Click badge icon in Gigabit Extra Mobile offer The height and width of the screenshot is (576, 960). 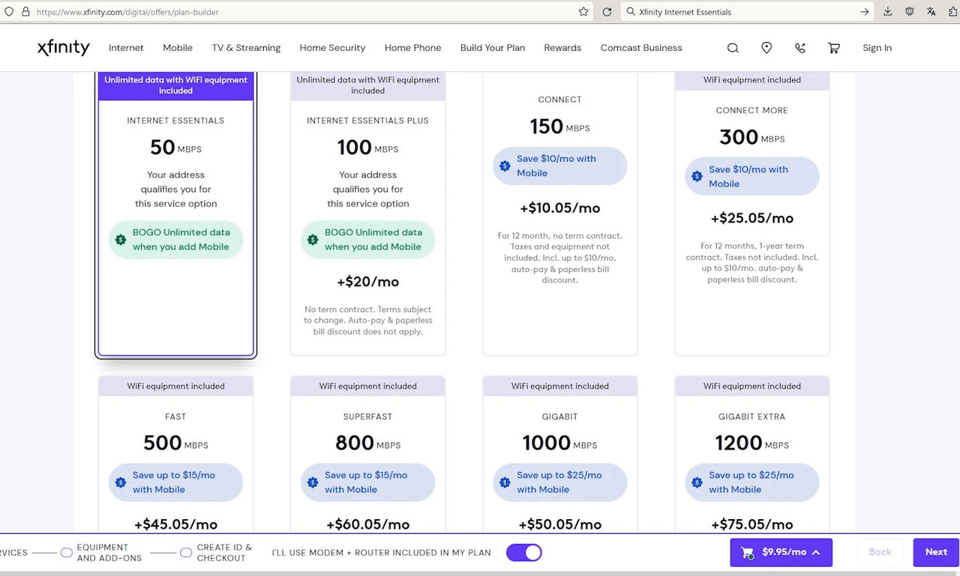[x=697, y=482]
